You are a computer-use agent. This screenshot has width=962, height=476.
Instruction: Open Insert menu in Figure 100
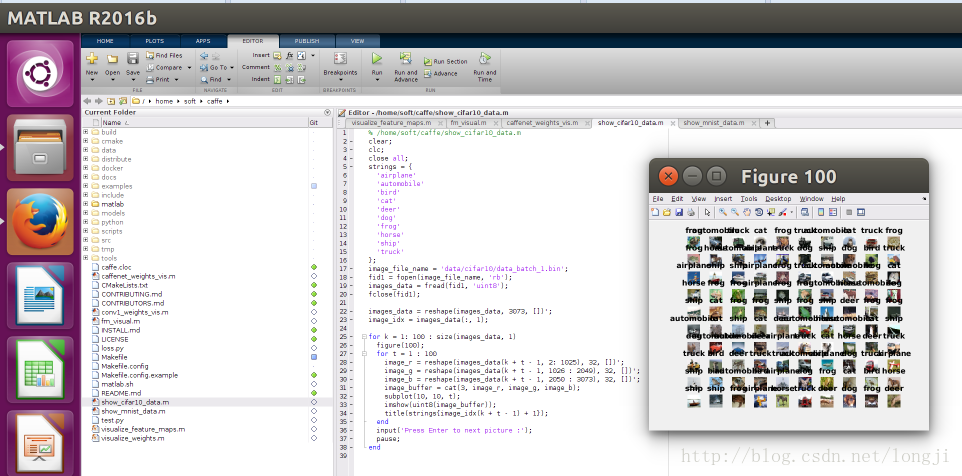[x=723, y=199]
